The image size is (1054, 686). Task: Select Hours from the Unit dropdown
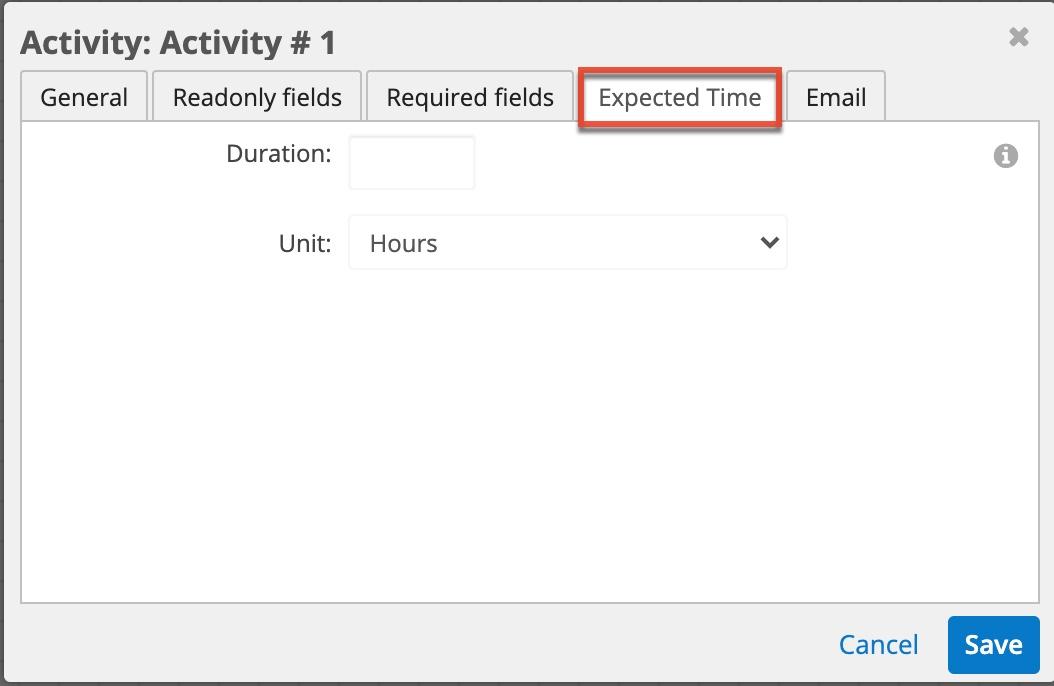tap(568, 242)
